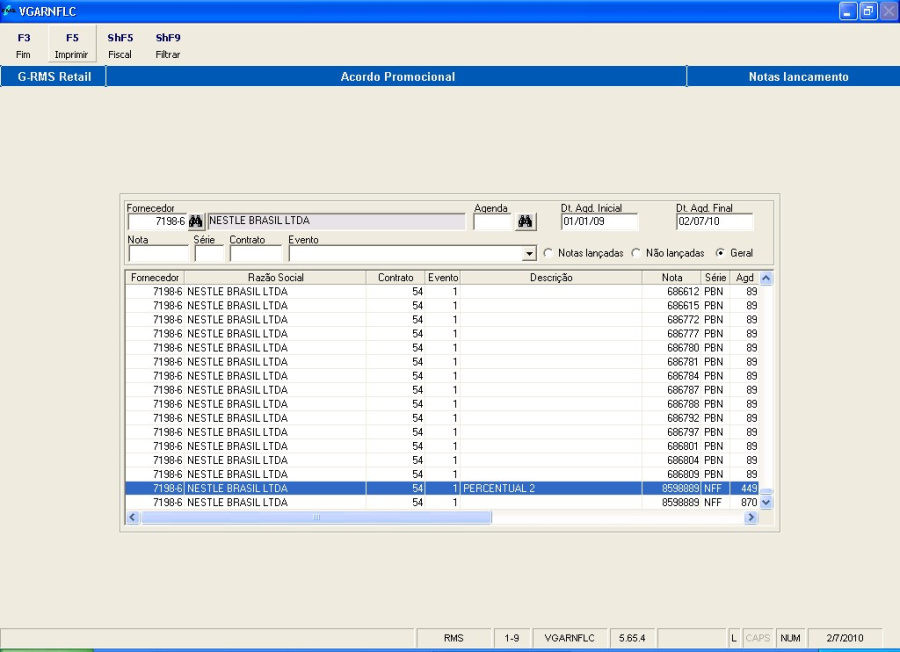Click horizontal scrollbar right arrow
Viewport: 900px width, 652px height.
tap(751, 517)
